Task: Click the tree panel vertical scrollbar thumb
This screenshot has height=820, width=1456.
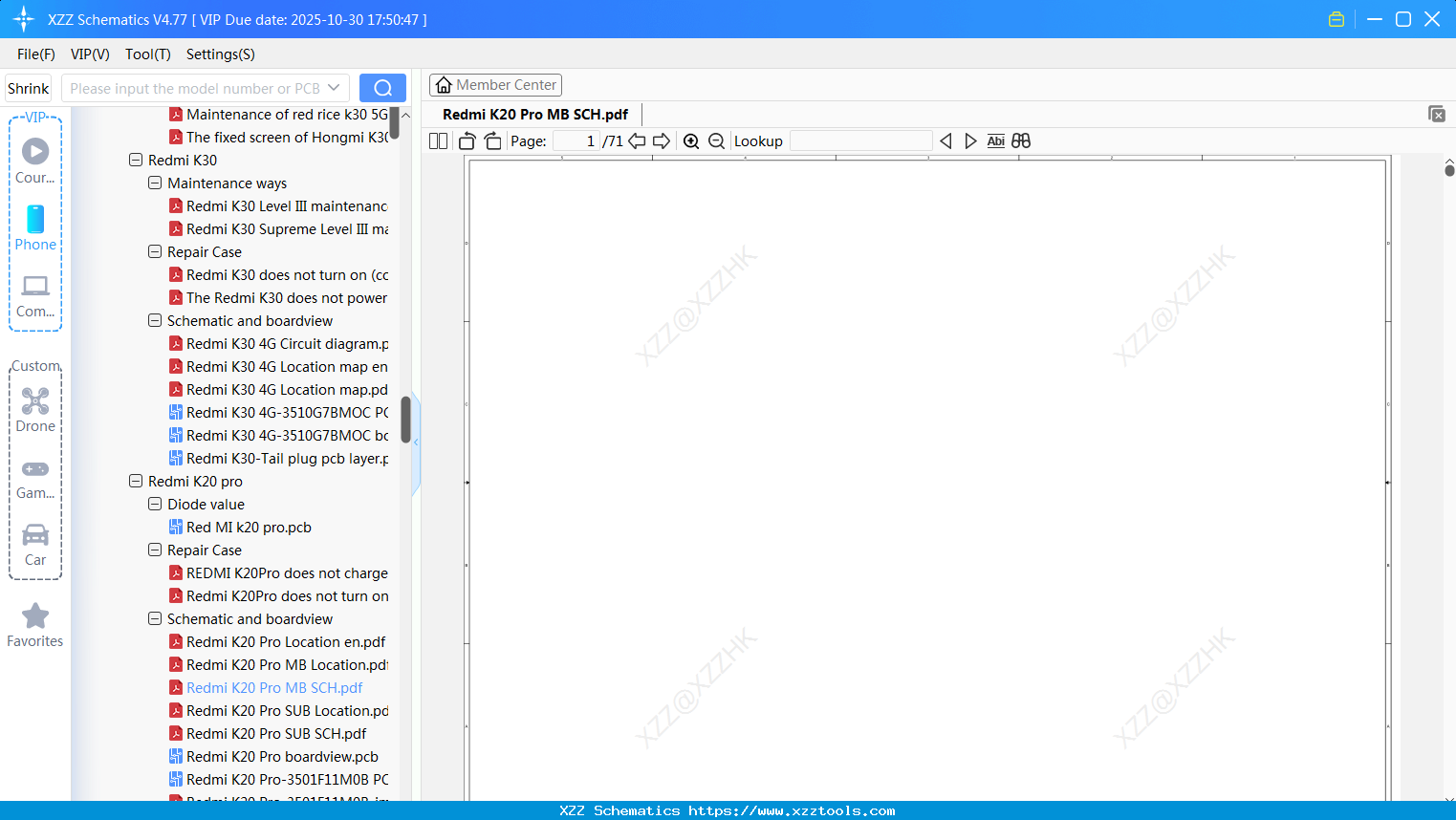Action: tap(405, 420)
